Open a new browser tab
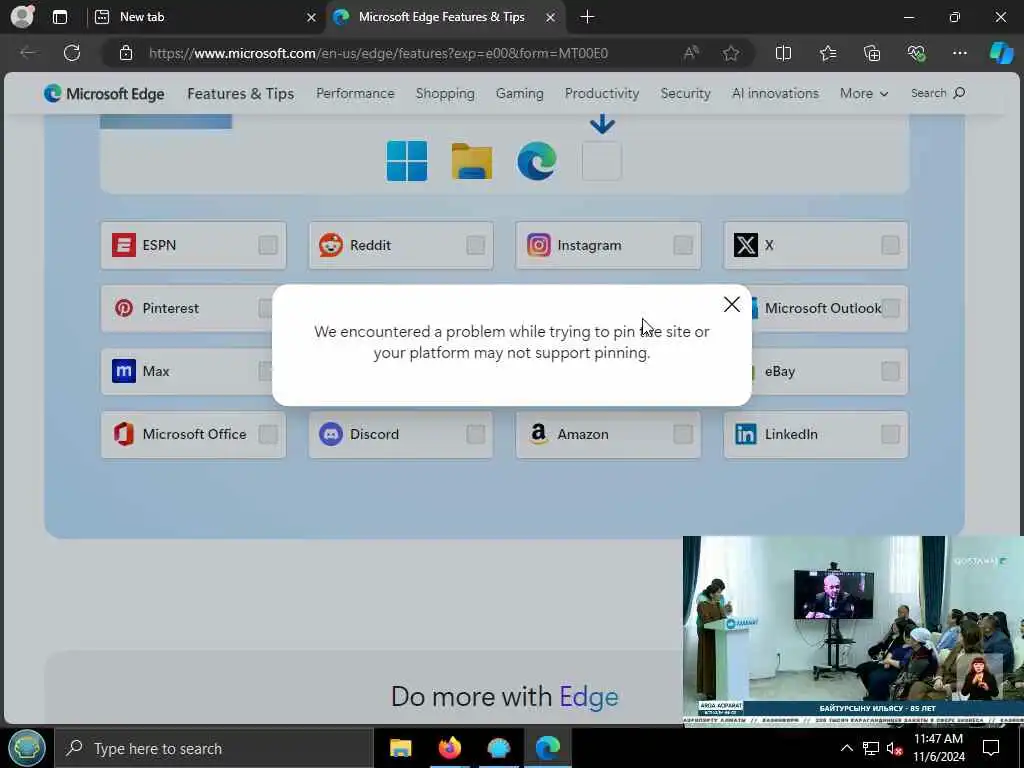1024x768 pixels. [x=587, y=17]
